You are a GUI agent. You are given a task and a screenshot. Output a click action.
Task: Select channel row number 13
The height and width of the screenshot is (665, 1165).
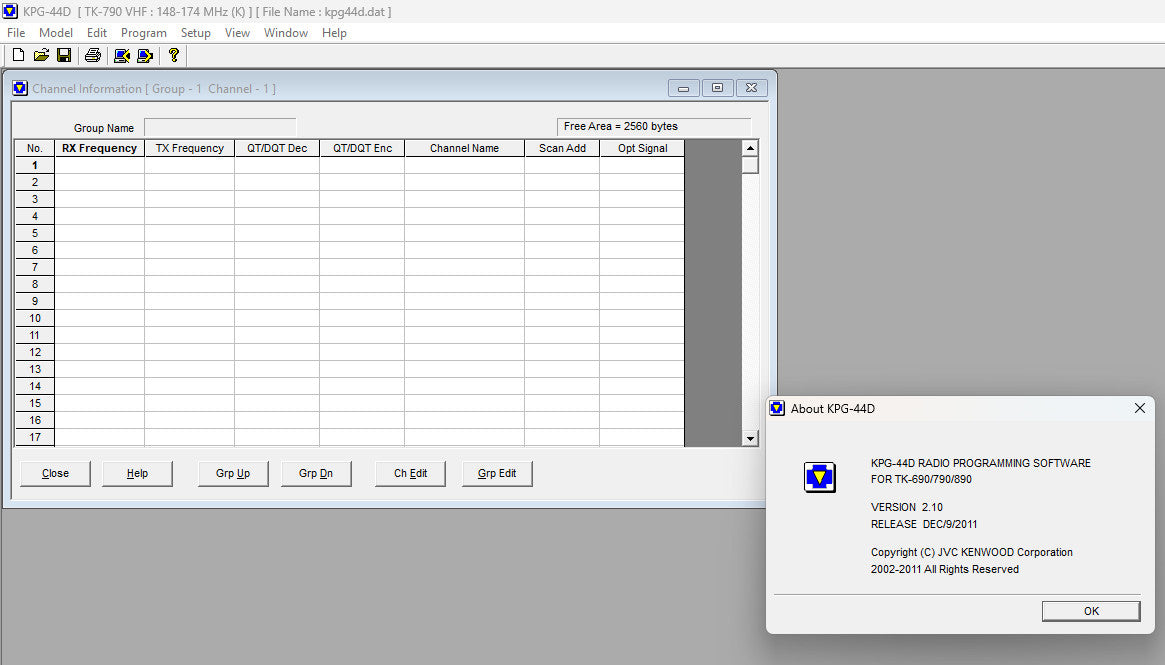click(x=35, y=369)
